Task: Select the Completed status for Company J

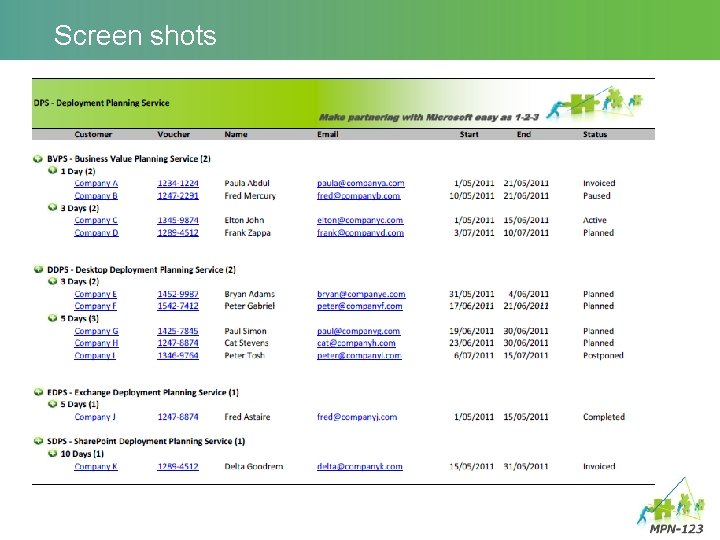Action: tap(604, 417)
